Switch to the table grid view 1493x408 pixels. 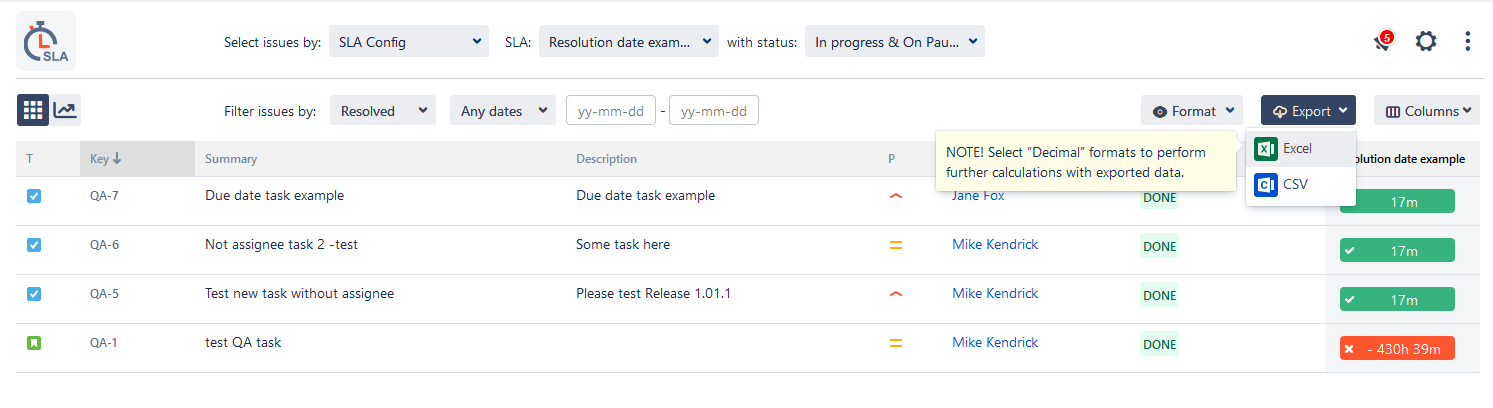33,110
